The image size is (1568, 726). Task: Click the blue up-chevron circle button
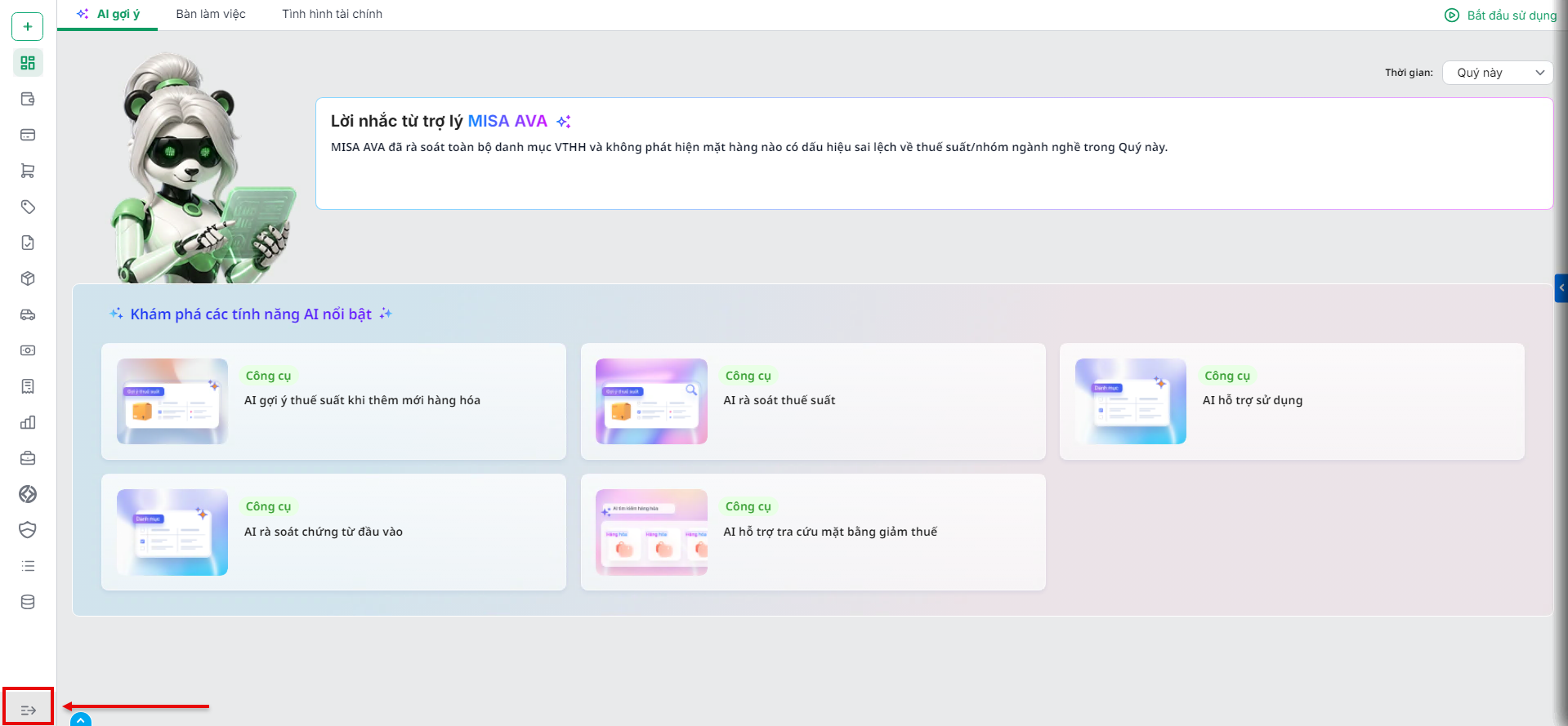point(81,719)
